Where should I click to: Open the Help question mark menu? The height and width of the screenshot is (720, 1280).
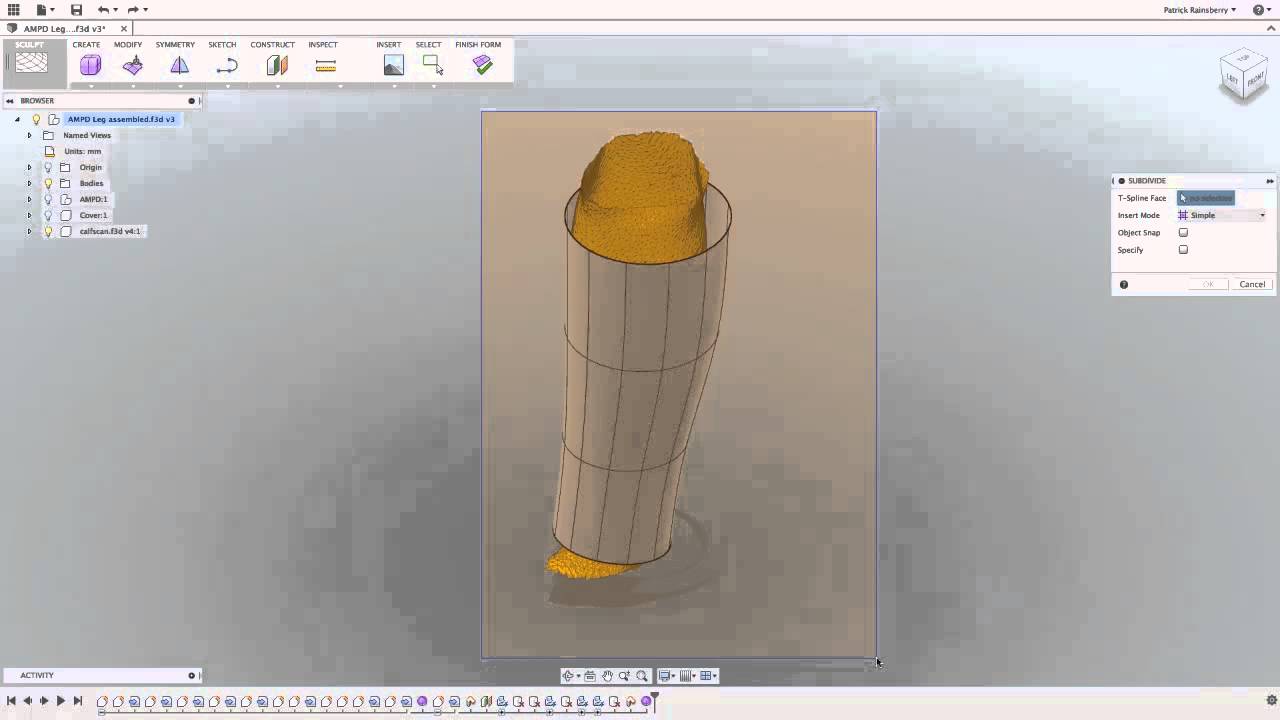1259,10
